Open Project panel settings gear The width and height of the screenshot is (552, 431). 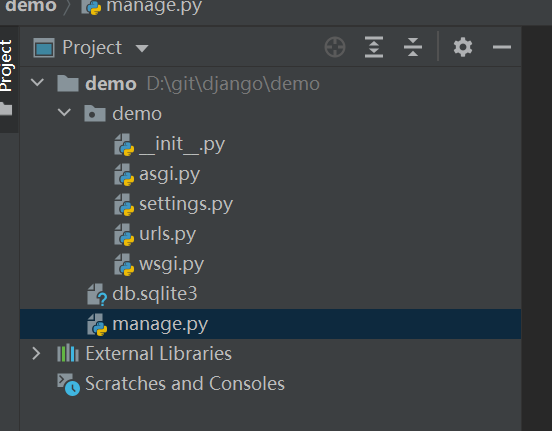[463, 47]
